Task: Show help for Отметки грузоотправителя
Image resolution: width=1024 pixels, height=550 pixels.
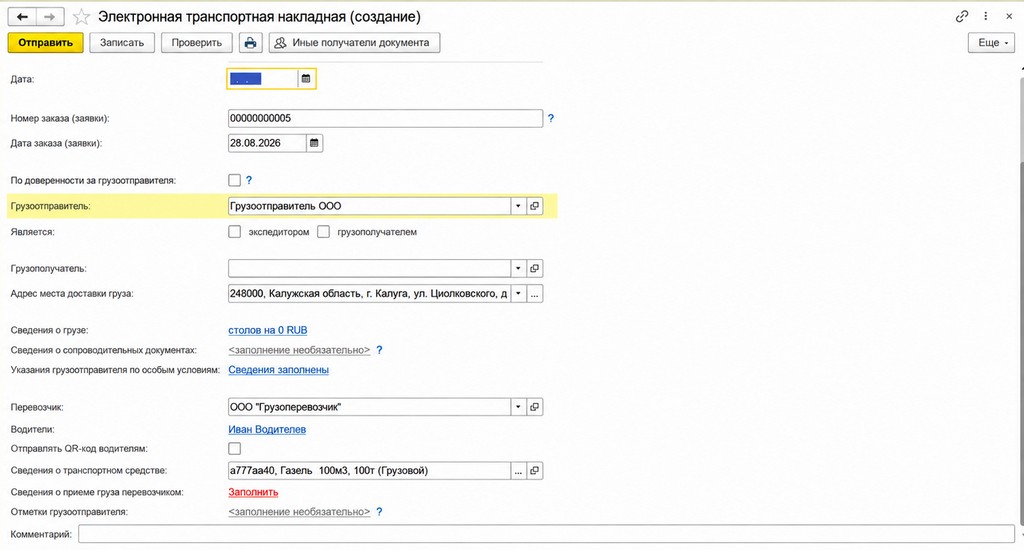Action: pyautogui.click(x=379, y=512)
